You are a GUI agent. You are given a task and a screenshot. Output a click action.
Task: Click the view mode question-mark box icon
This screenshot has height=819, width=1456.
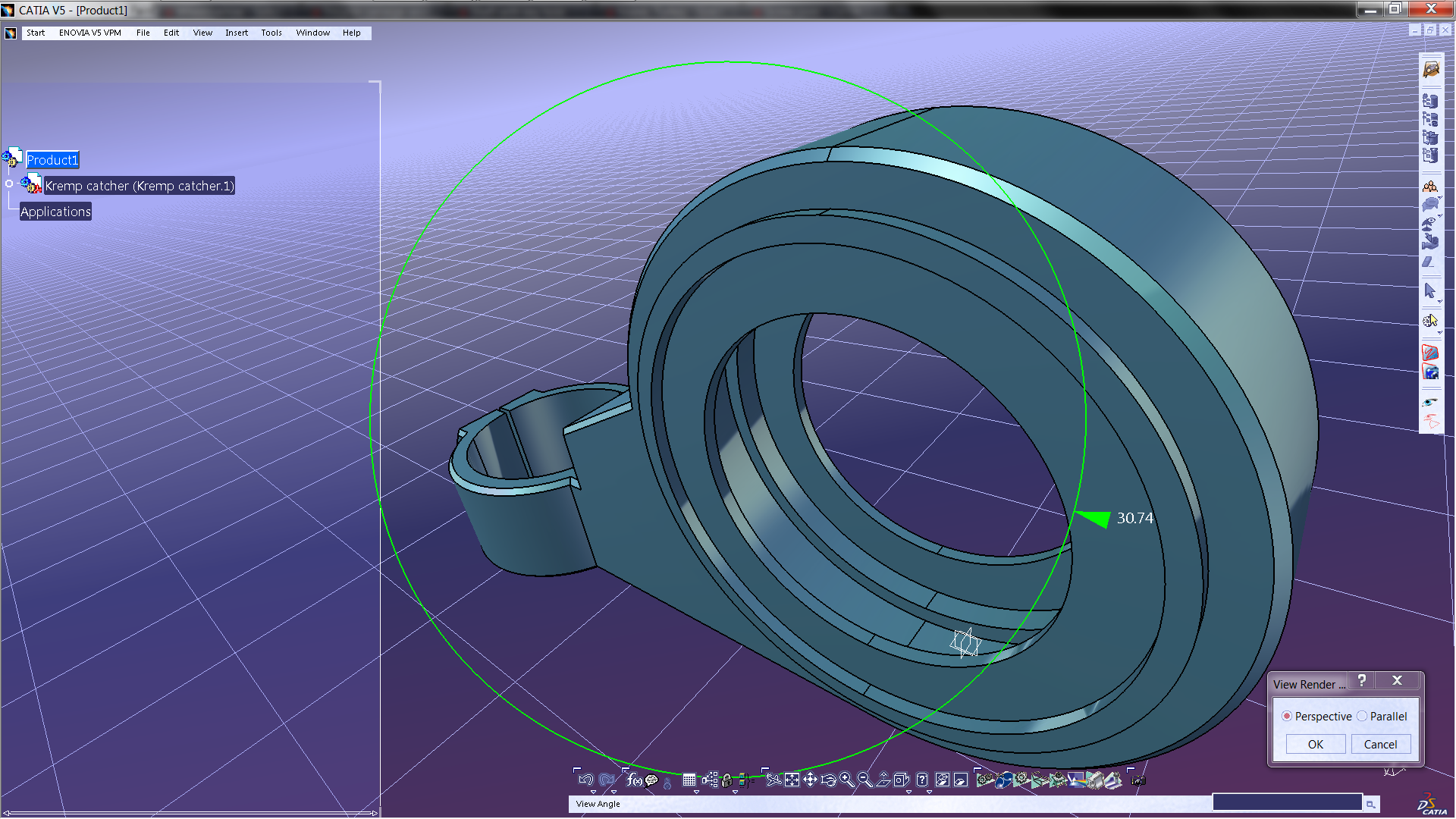(x=921, y=780)
